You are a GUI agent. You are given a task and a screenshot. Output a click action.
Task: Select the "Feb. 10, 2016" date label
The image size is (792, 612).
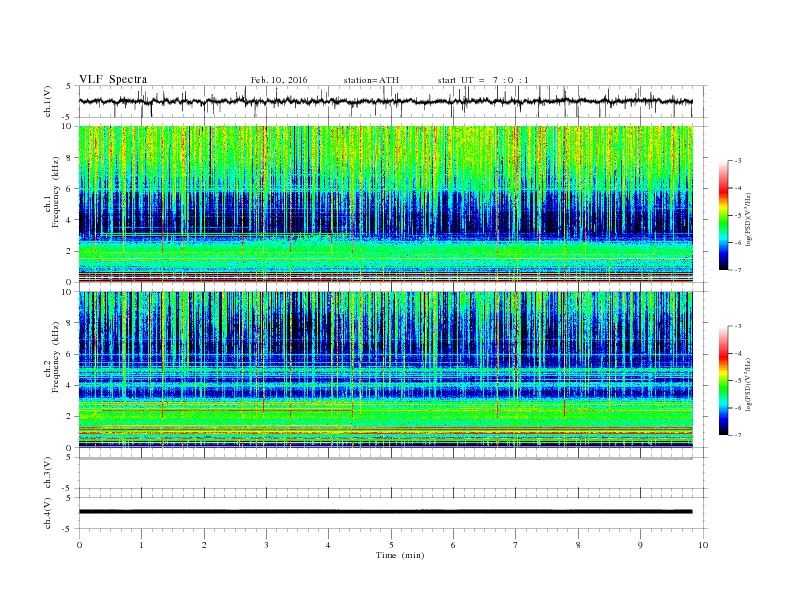tap(279, 80)
